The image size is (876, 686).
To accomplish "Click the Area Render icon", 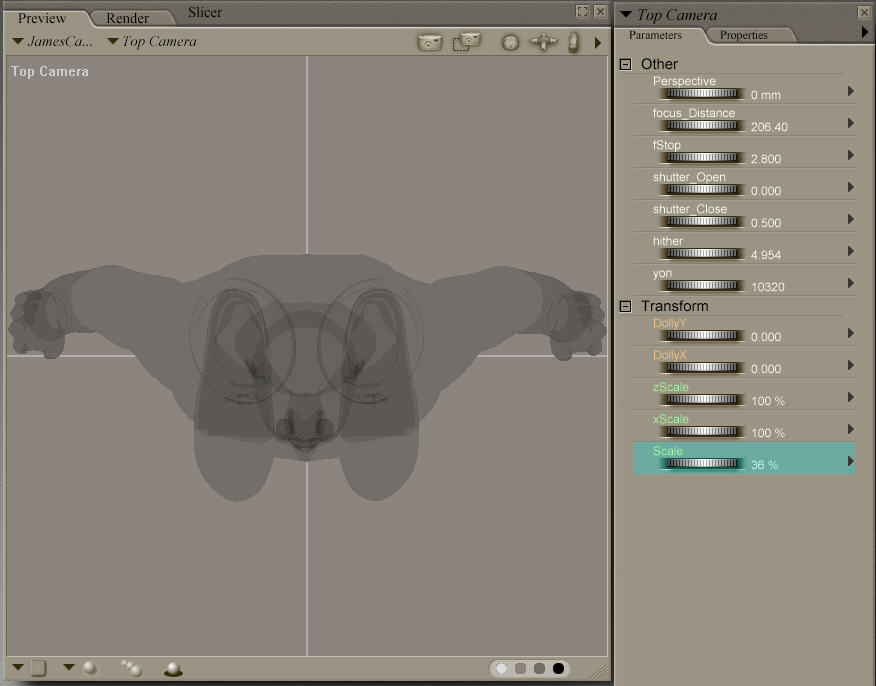I will pos(466,42).
